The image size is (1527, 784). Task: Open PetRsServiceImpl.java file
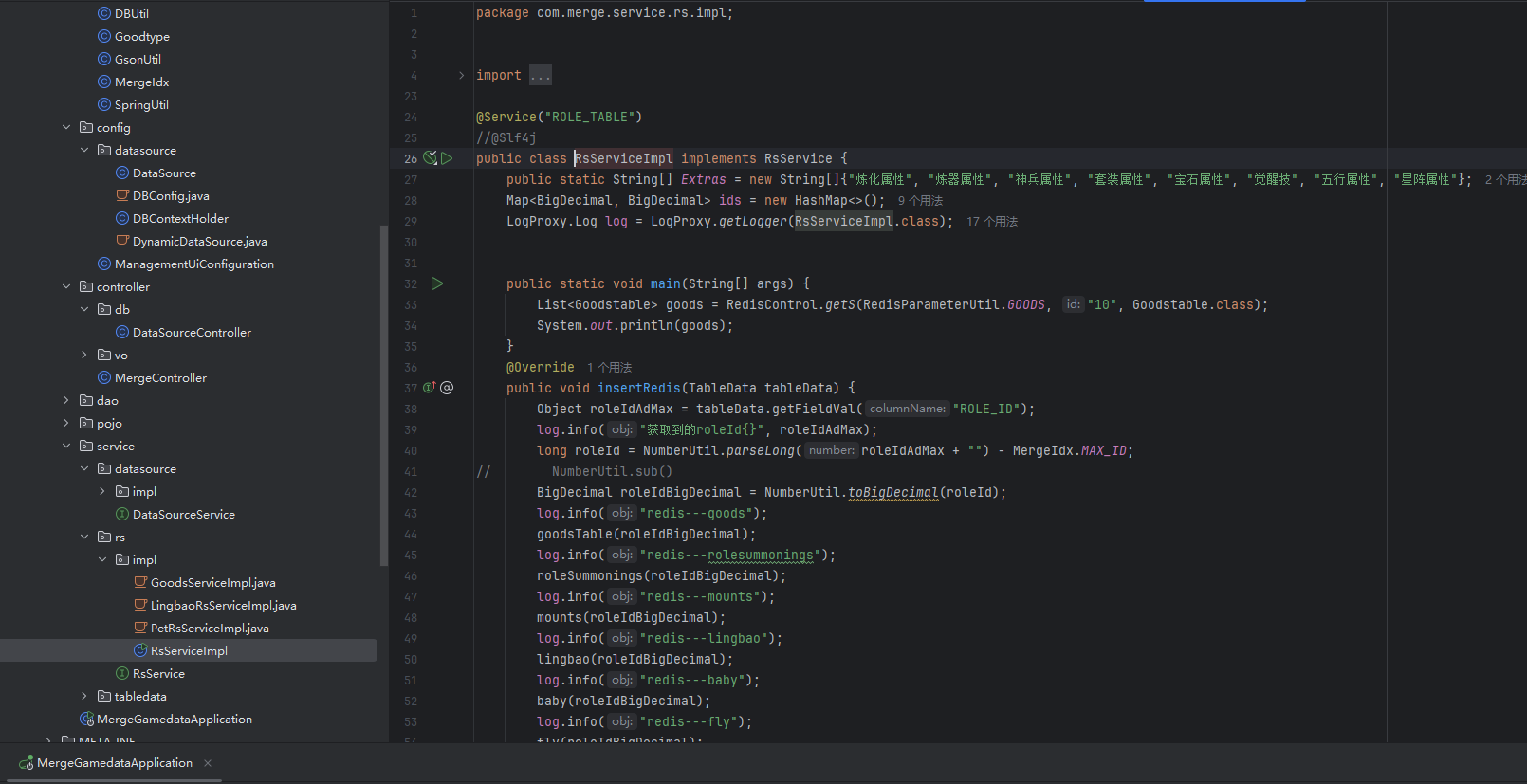(x=210, y=628)
